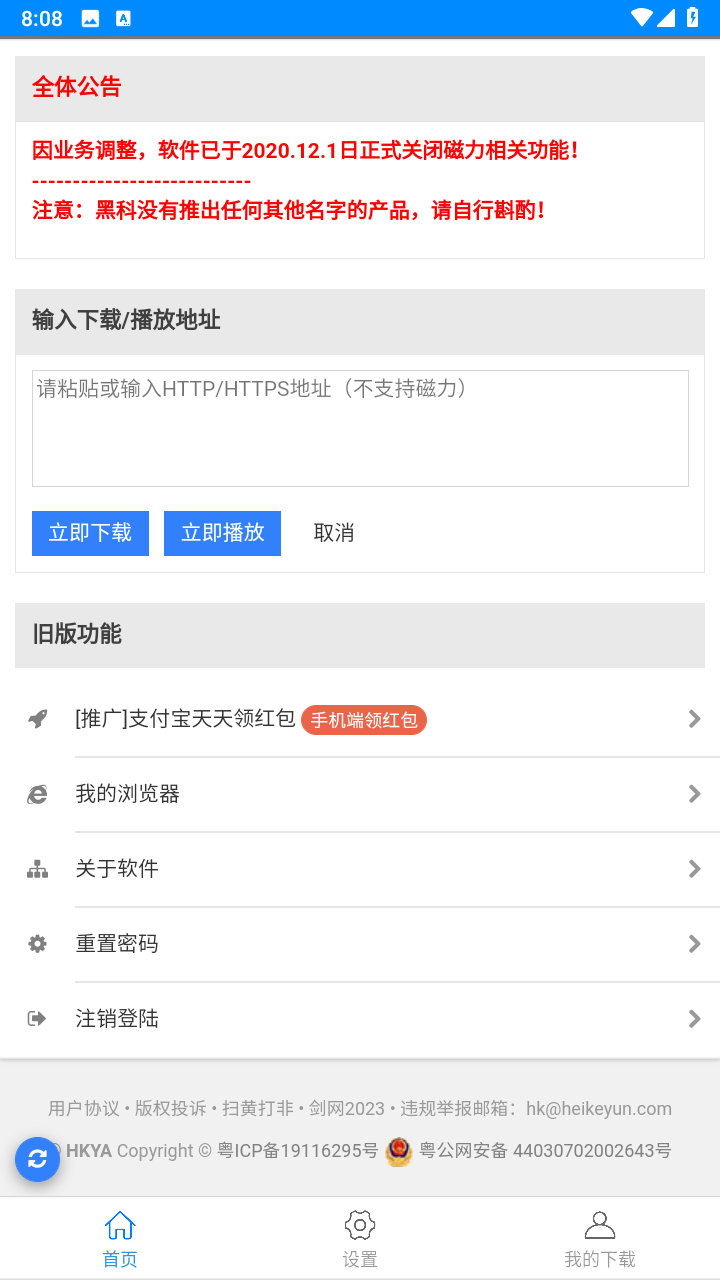Open the 设置 settings tab
This screenshot has height=1280, width=720.
360,1238
